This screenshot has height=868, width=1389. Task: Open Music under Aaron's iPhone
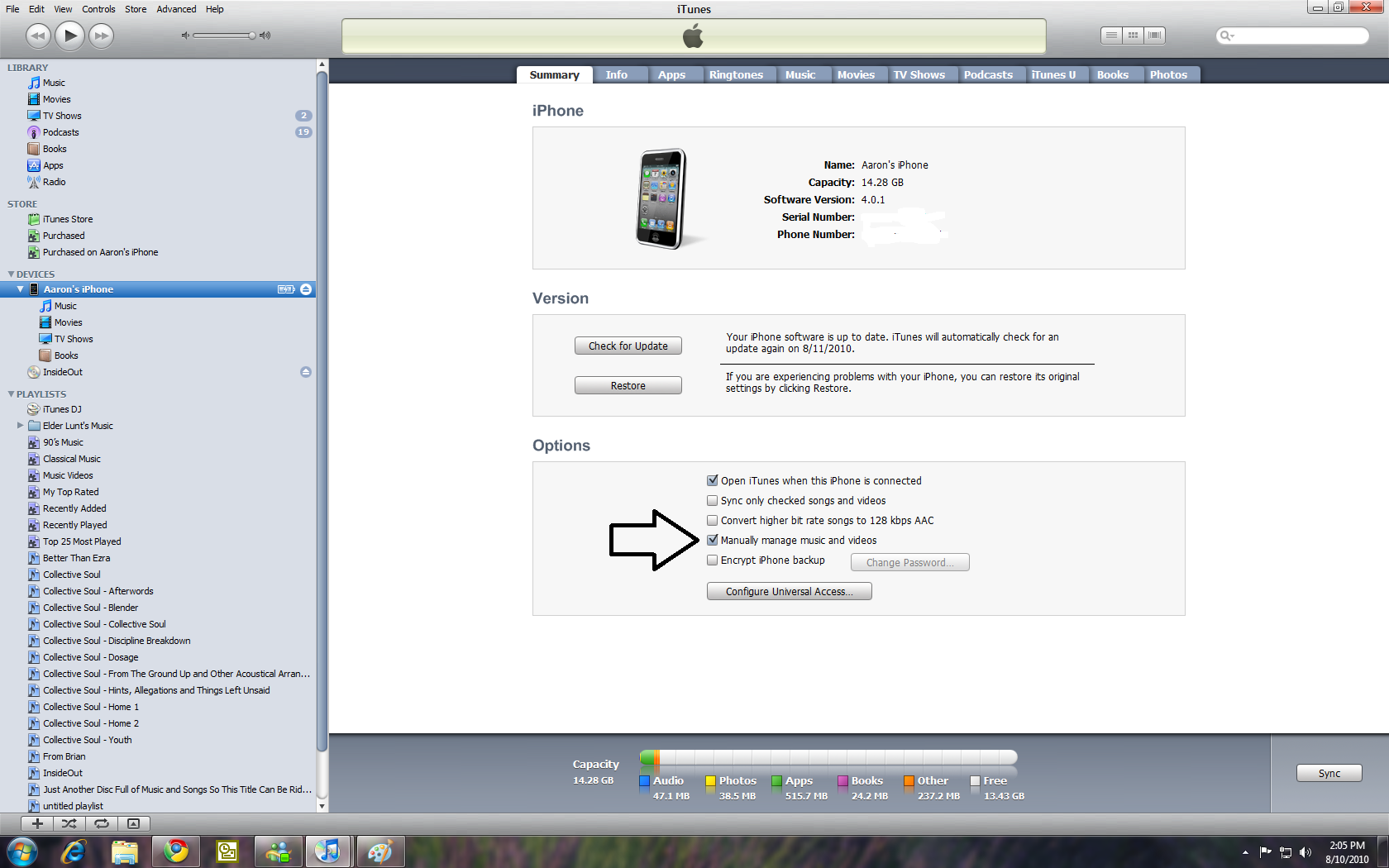(x=65, y=306)
